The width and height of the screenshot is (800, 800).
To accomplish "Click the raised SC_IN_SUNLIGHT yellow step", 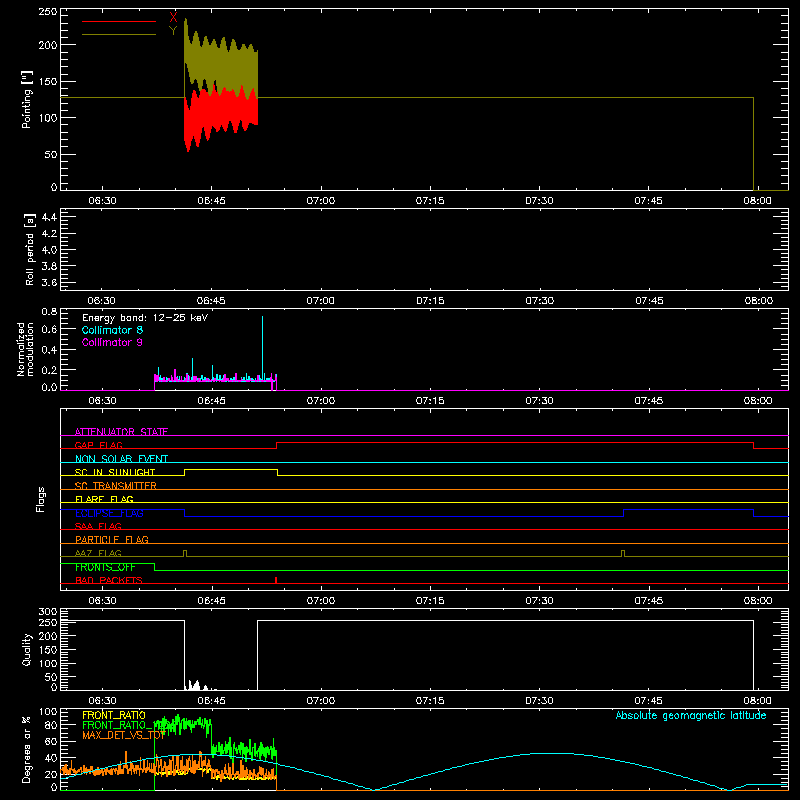I will pos(231,469).
